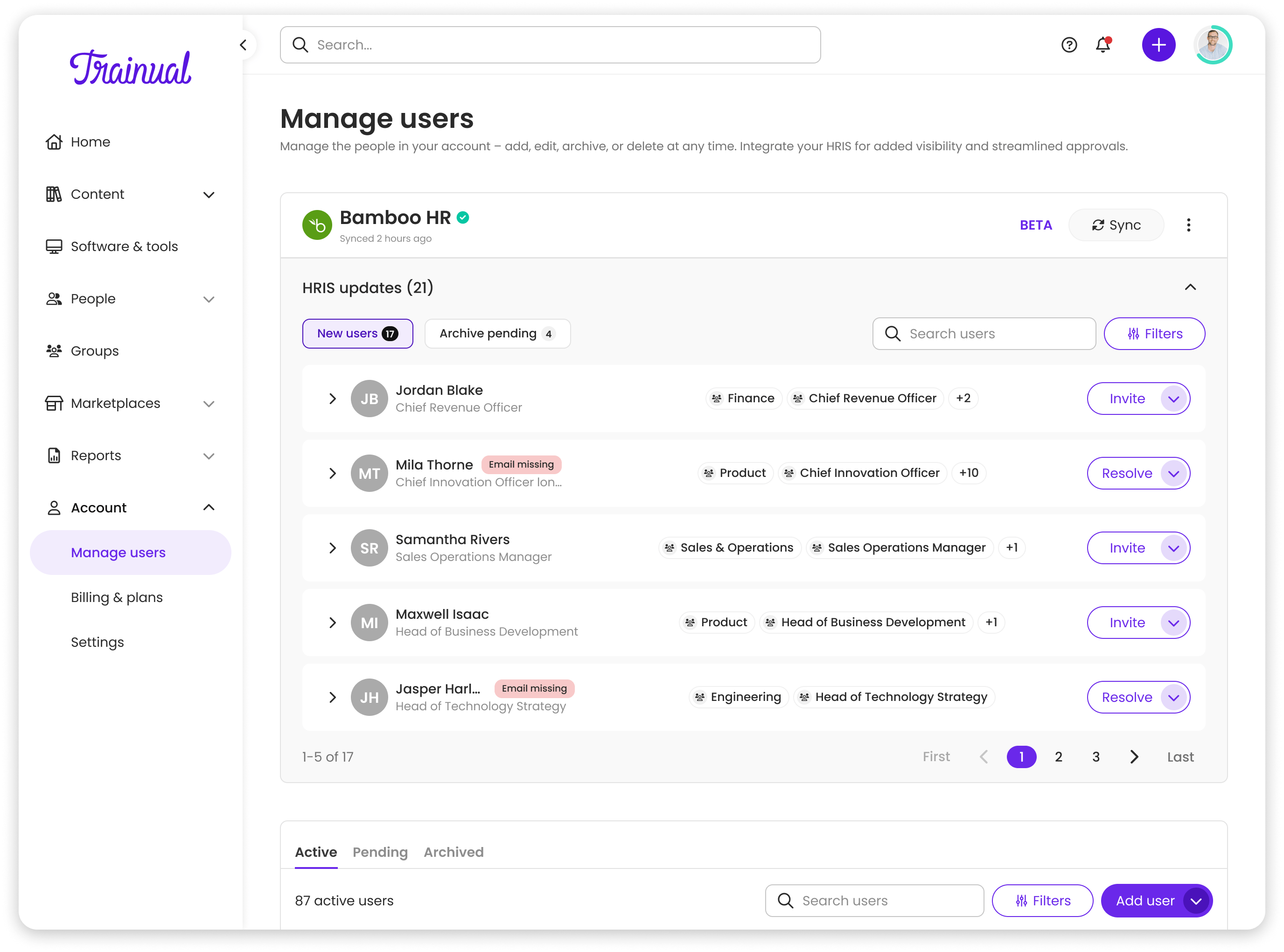This screenshot has height=952, width=1284.
Task: Jump to the Last page
Action: point(1180,756)
